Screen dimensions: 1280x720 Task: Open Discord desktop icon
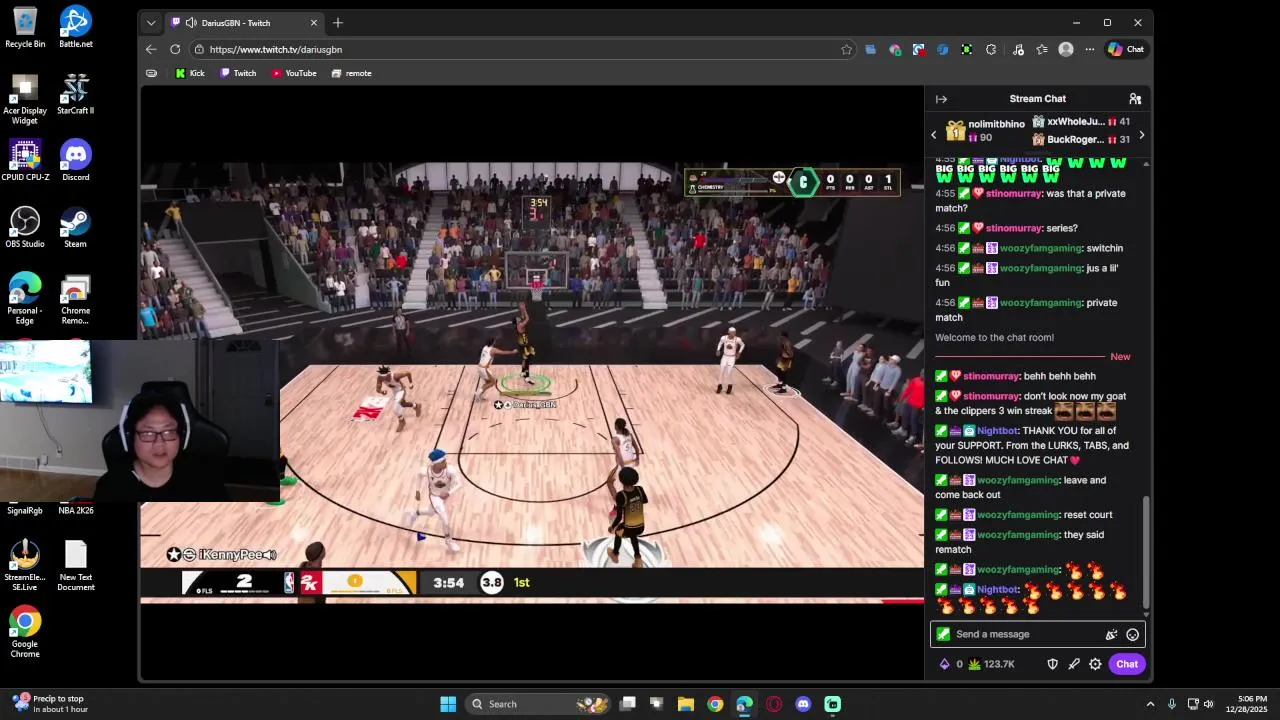(x=76, y=160)
